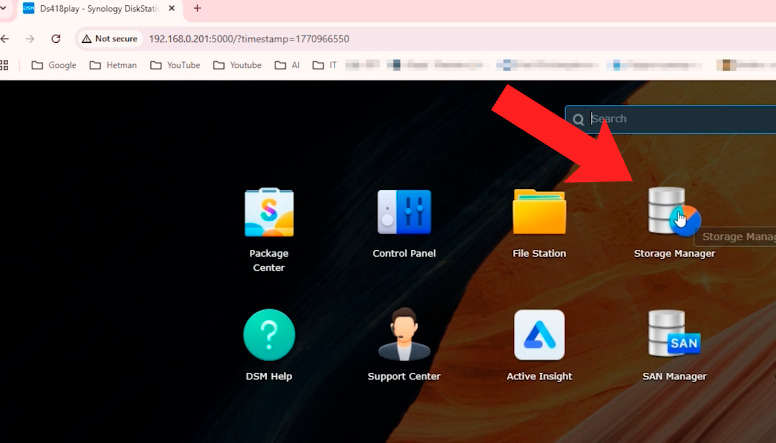
Task: Click the Support Center label
Action: [x=404, y=376]
